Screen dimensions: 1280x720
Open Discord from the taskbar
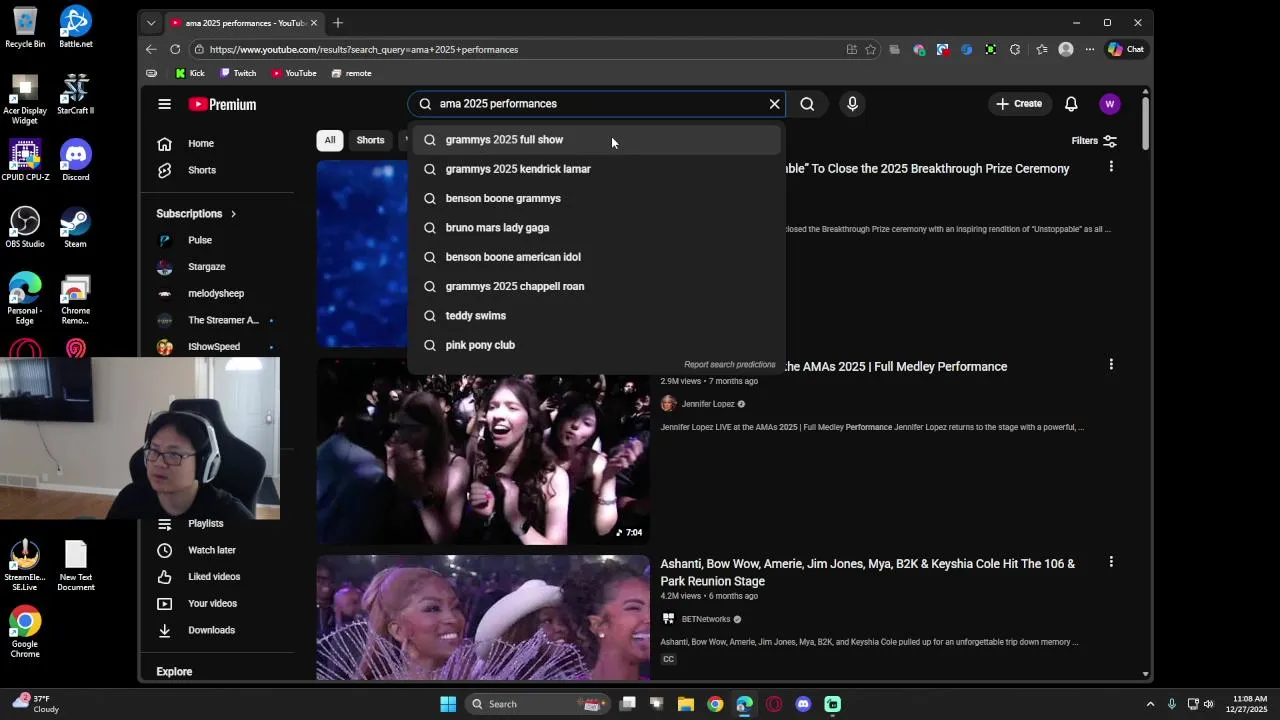(803, 704)
